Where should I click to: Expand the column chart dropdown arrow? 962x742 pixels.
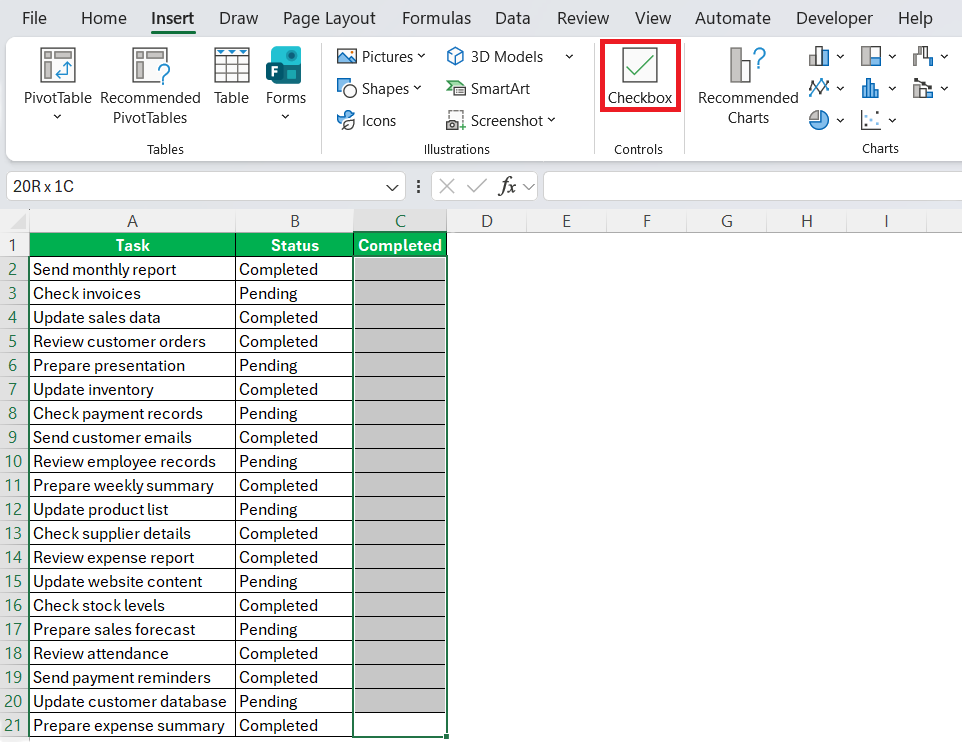coord(841,56)
